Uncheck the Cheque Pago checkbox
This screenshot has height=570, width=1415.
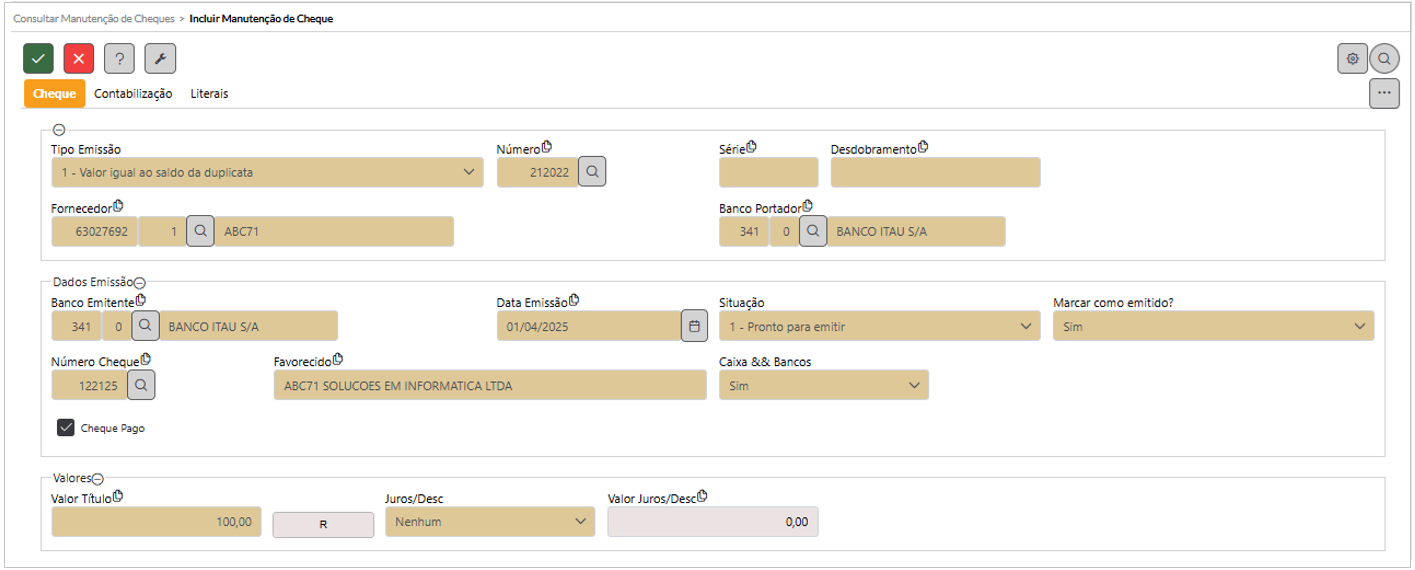point(66,428)
